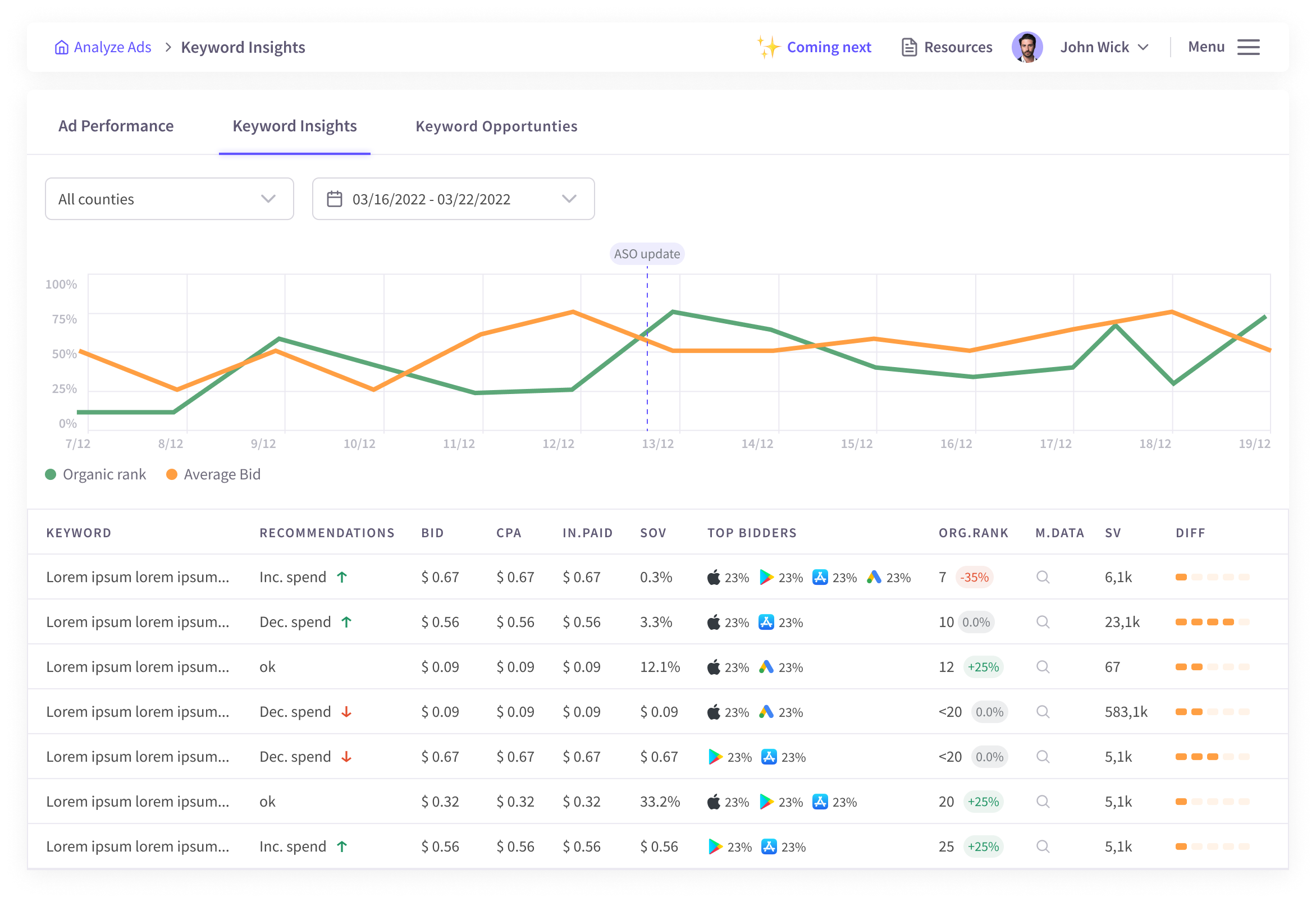Click the difficulty bar in the second row
Screen dimensions: 1316x902
click(1212, 622)
